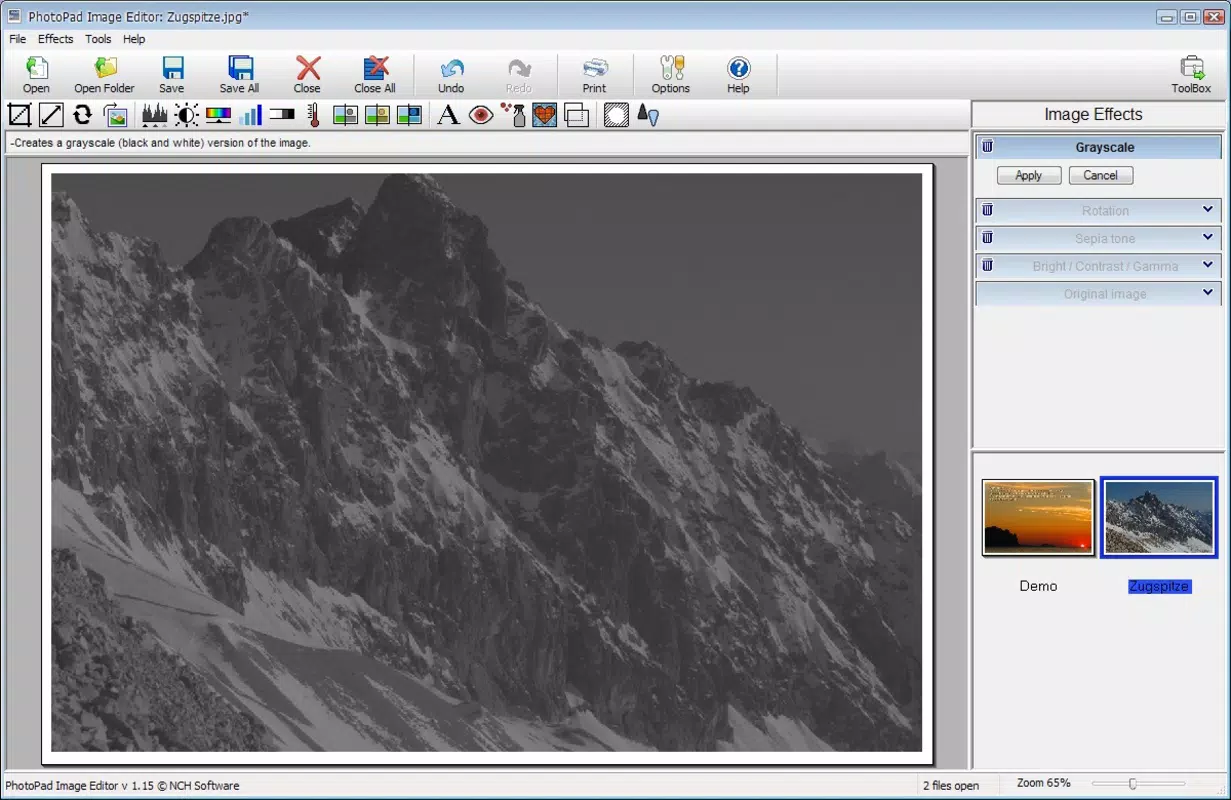
Task: Click the Zoom 65% status text
Action: 1044,783
